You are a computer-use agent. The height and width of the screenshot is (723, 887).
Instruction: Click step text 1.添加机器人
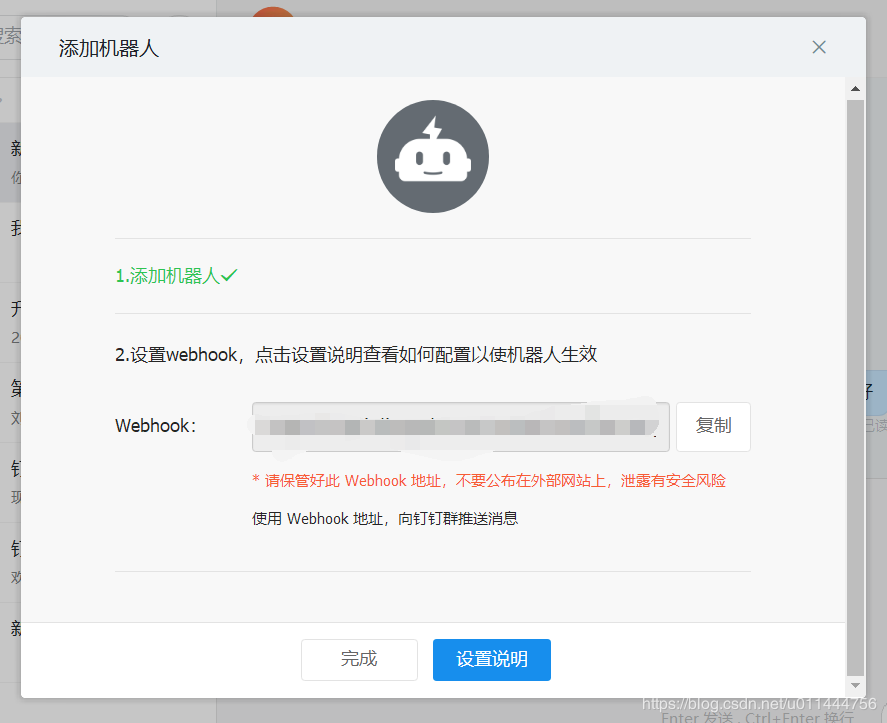pyautogui.click(x=170, y=275)
